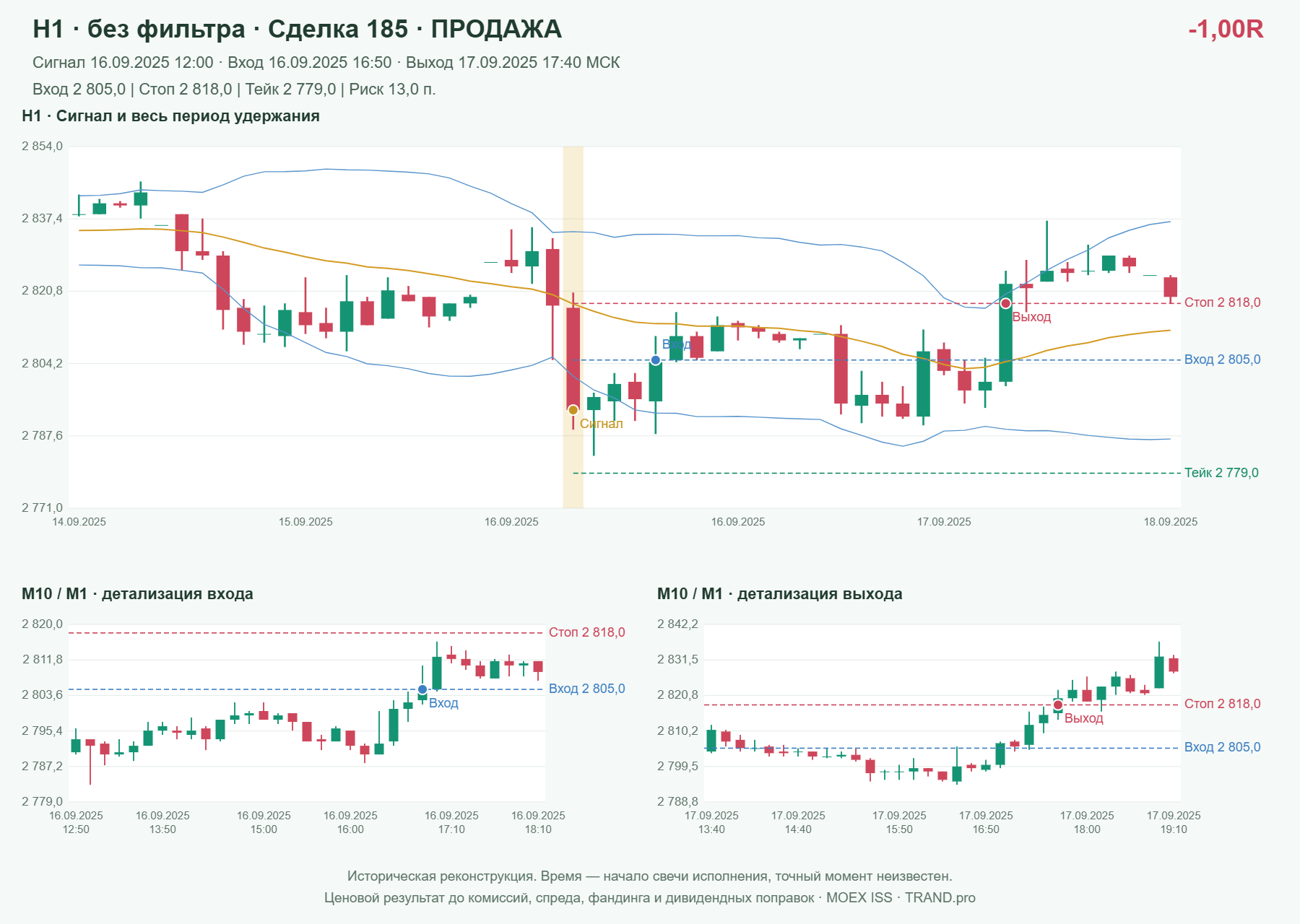Click the 'Выход' annotation on H1 chart

pyautogui.click(x=1031, y=317)
